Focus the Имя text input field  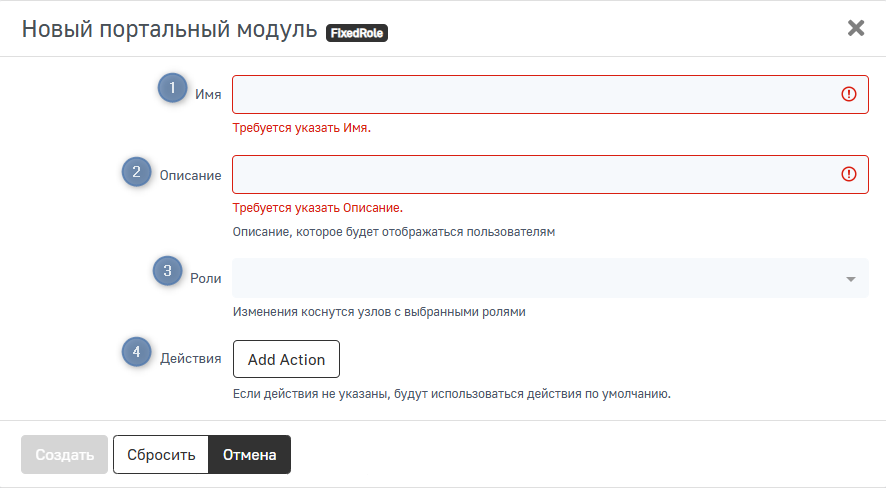point(530,94)
